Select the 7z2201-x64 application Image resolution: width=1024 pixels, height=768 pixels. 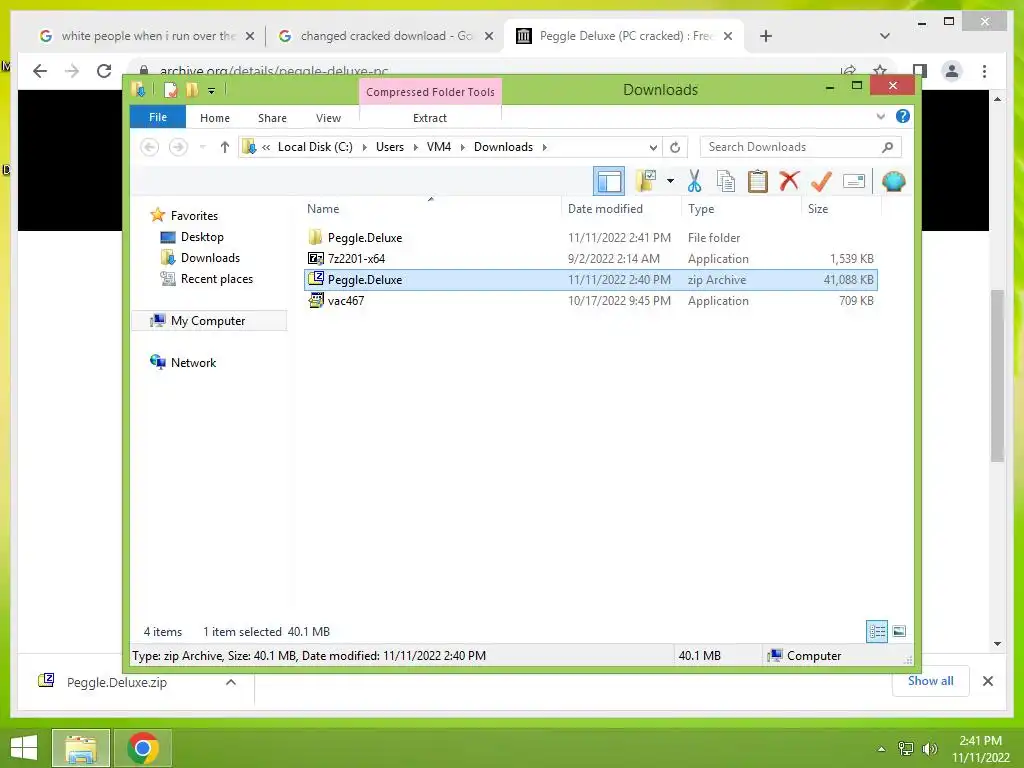pyautogui.click(x=591, y=259)
